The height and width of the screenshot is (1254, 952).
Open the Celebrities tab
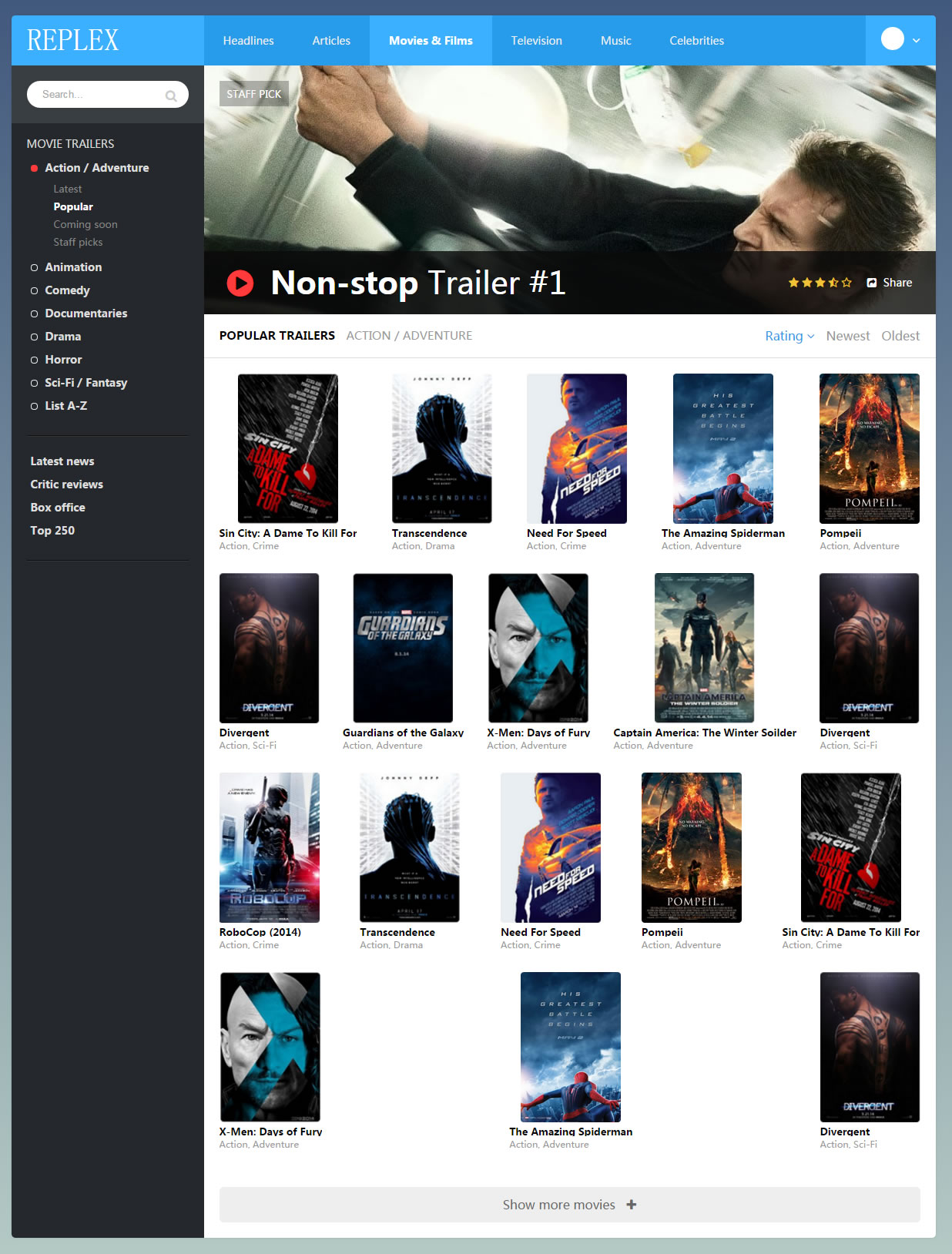pyautogui.click(x=696, y=41)
